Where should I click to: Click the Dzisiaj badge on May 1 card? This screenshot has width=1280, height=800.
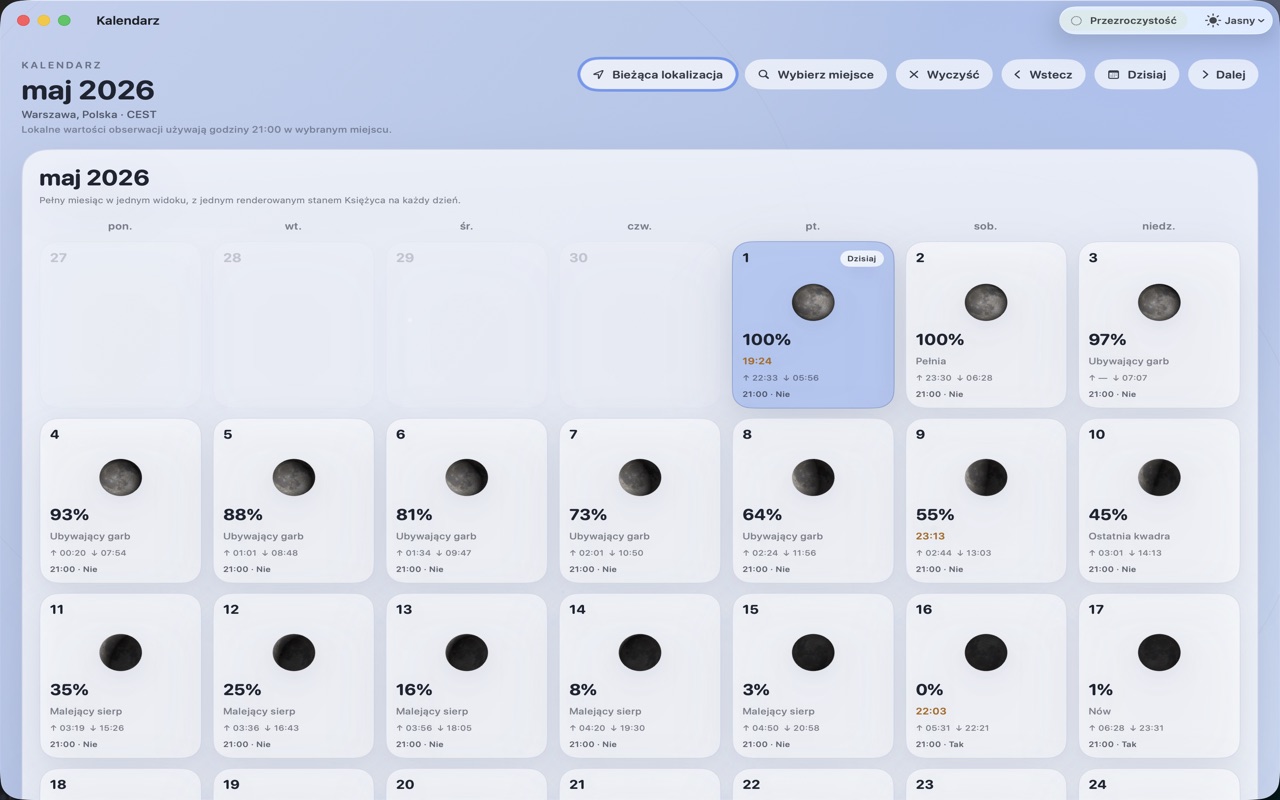coord(861,258)
